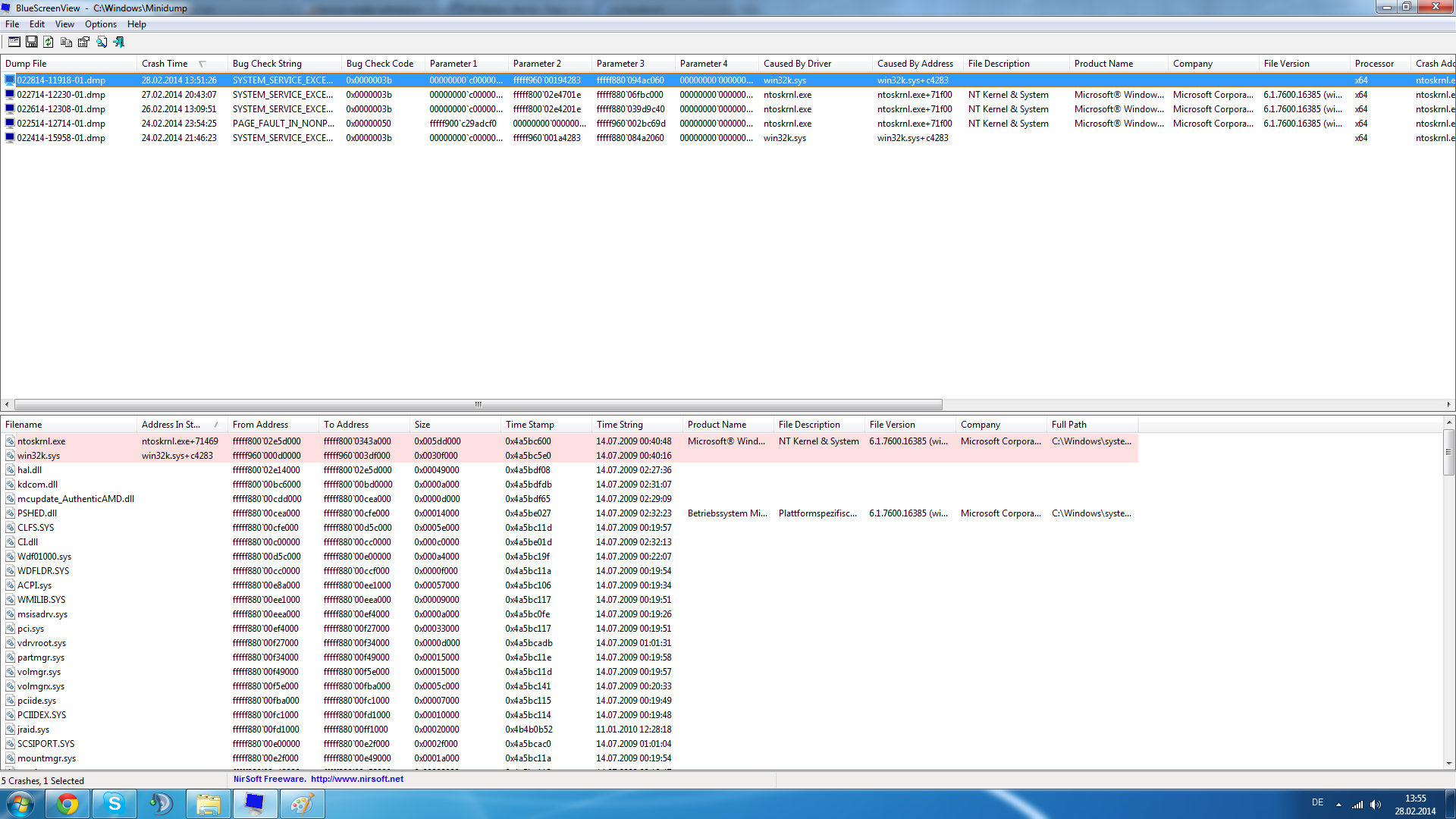Click the Copy Selected Items icon

click(x=66, y=42)
